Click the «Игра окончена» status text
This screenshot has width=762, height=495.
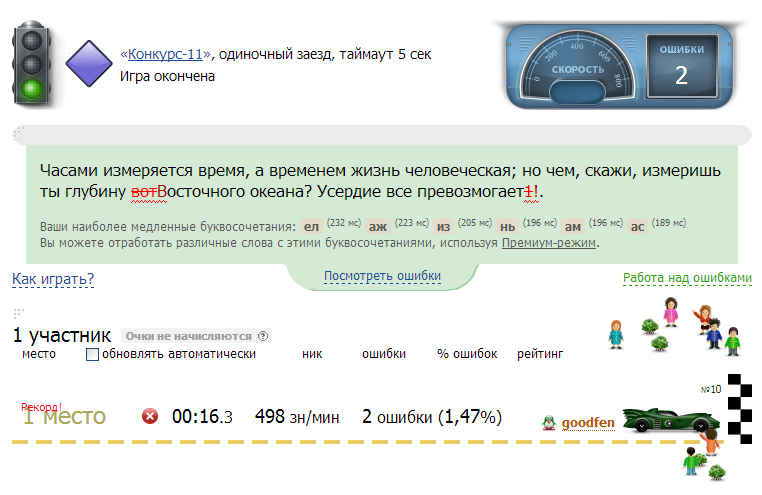(167, 76)
